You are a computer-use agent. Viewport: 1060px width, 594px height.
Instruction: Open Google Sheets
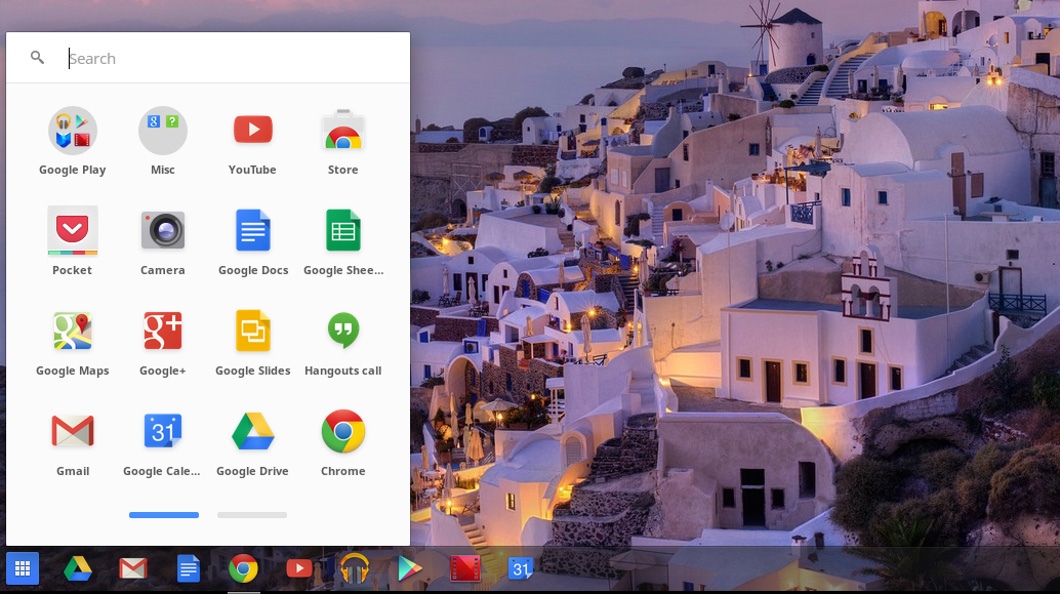coord(343,230)
